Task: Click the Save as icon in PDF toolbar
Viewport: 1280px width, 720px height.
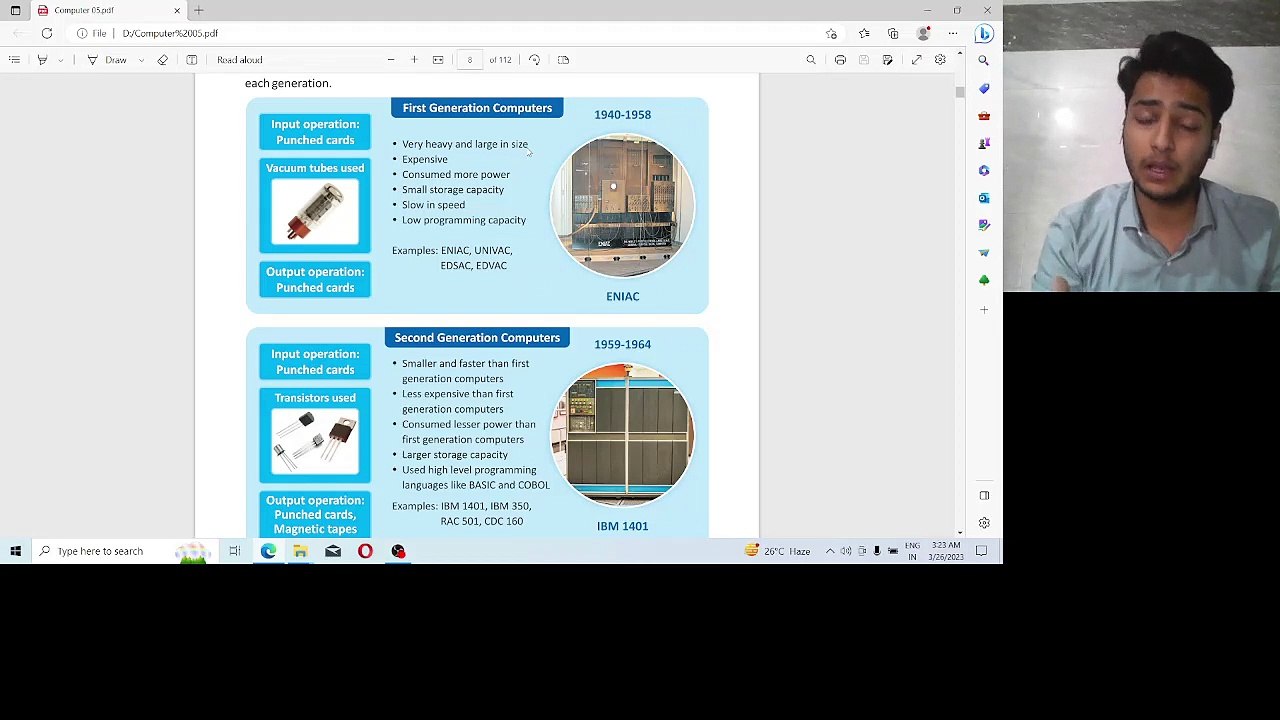Action: pyautogui.click(x=887, y=60)
